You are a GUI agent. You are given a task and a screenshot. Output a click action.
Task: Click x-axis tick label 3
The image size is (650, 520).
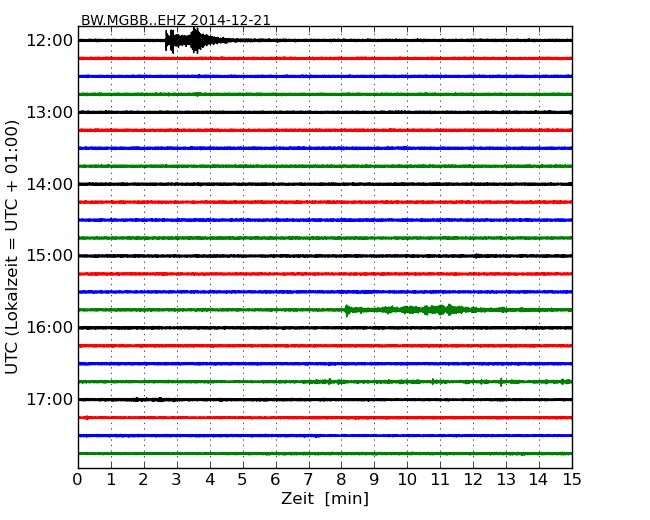[177, 480]
